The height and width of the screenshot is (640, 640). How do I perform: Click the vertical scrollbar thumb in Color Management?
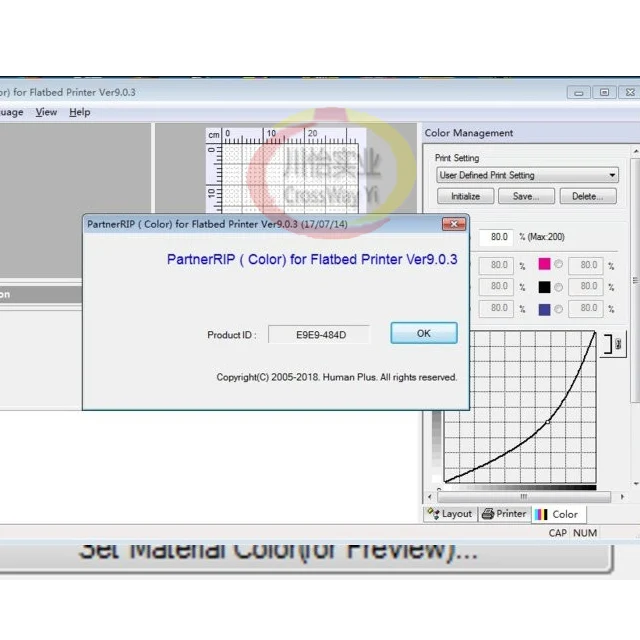point(635,280)
